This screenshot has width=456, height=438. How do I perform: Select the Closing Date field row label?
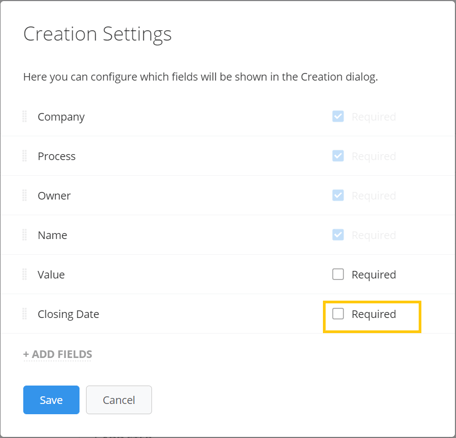click(68, 314)
